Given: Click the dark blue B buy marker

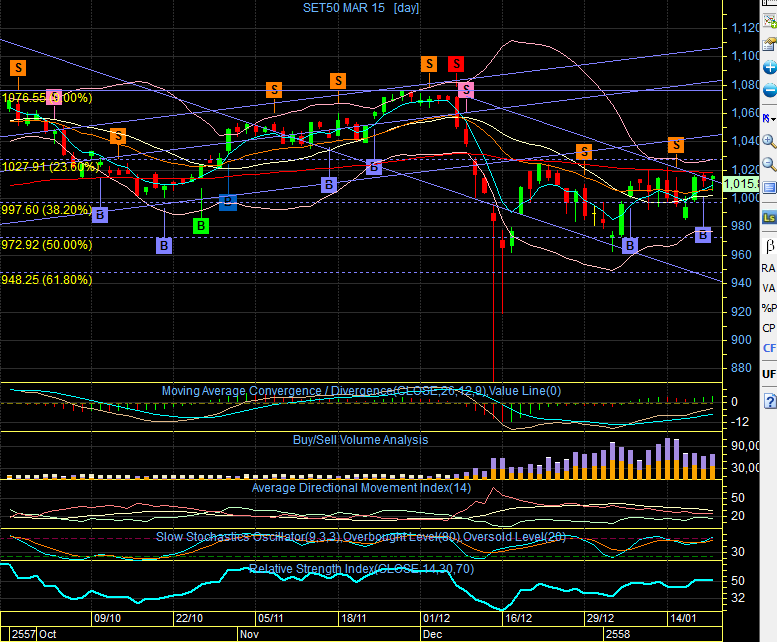Looking at the screenshot, I should [x=227, y=203].
